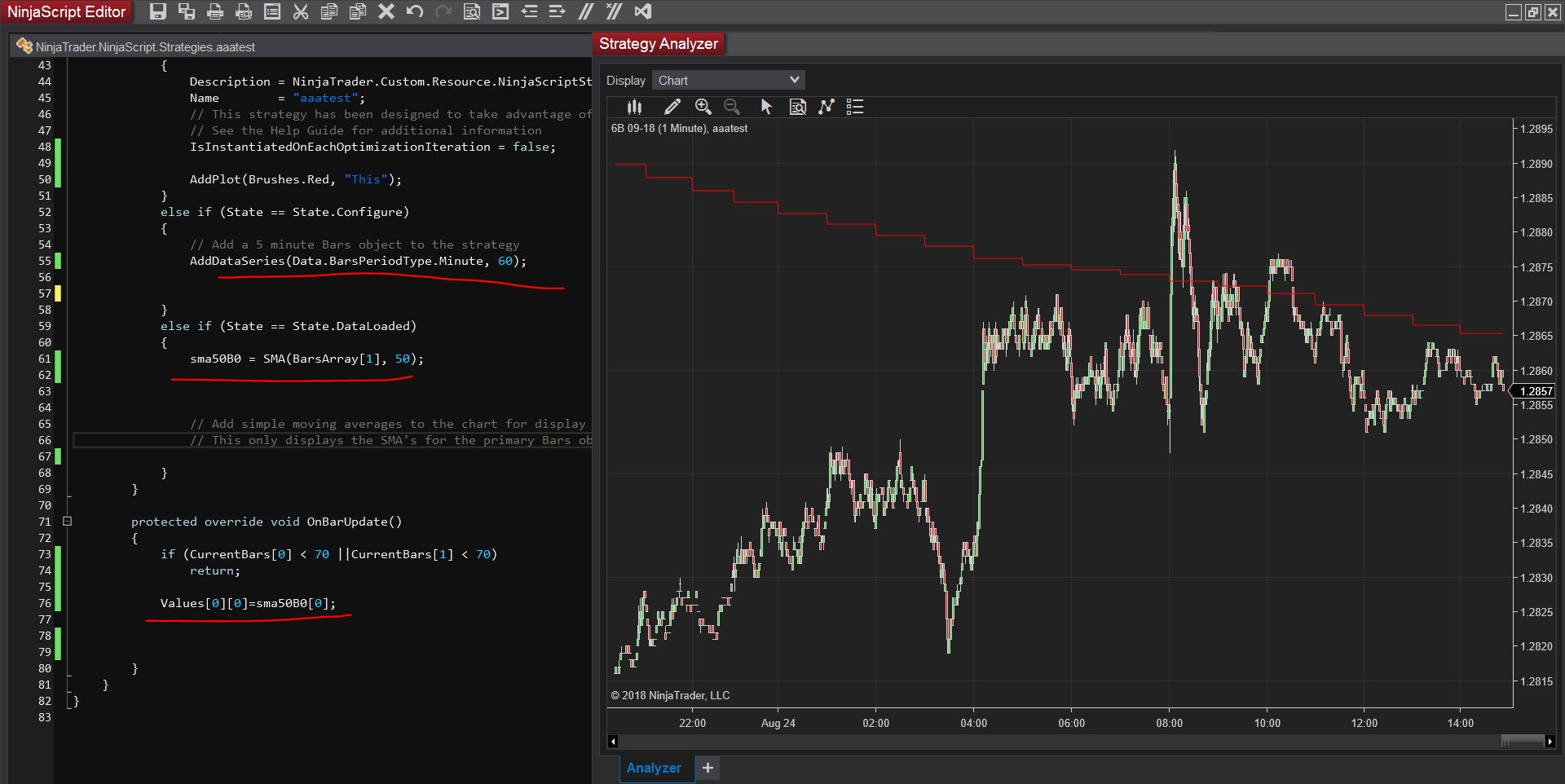
Task: Open the Display dropdown set to Chart
Action: (x=729, y=80)
